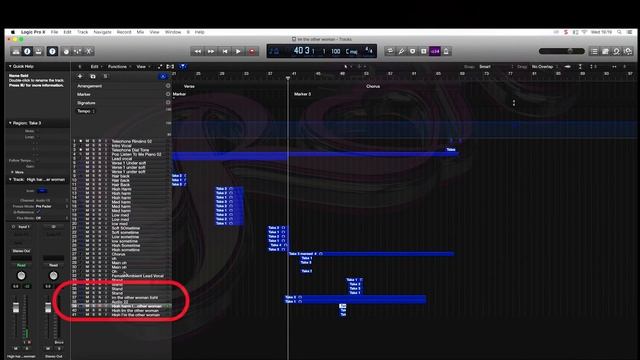The image size is (640, 360).
Task: Open the Track menu
Action: pos(82,32)
